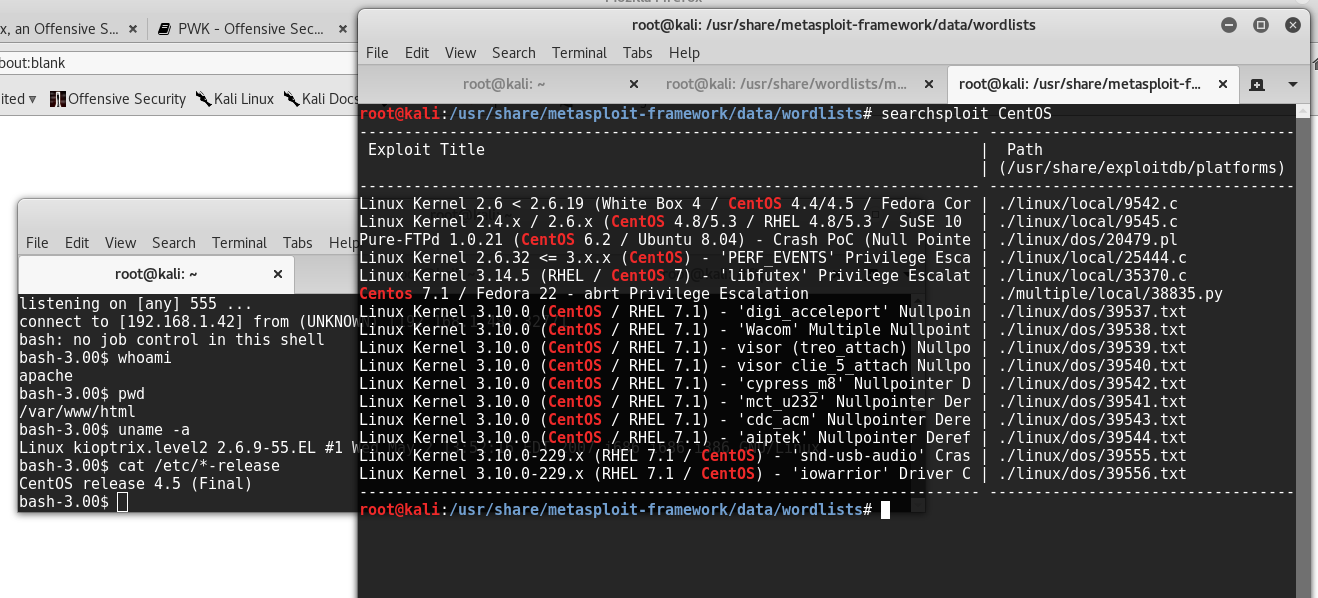Open Terminal menu in small back terminal
The height and width of the screenshot is (598, 1318).
[x=239, y=243]
